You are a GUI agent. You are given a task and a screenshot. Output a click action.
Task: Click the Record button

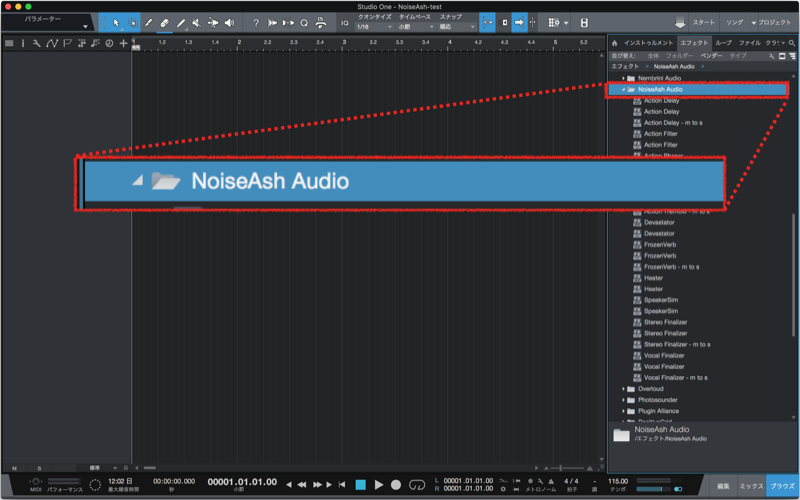coord(396,484)
